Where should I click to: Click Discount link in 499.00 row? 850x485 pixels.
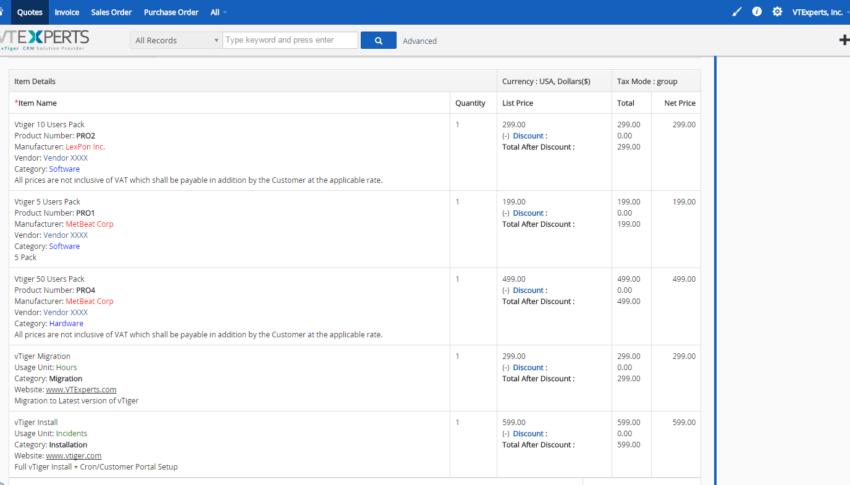[x=528, y=290]
